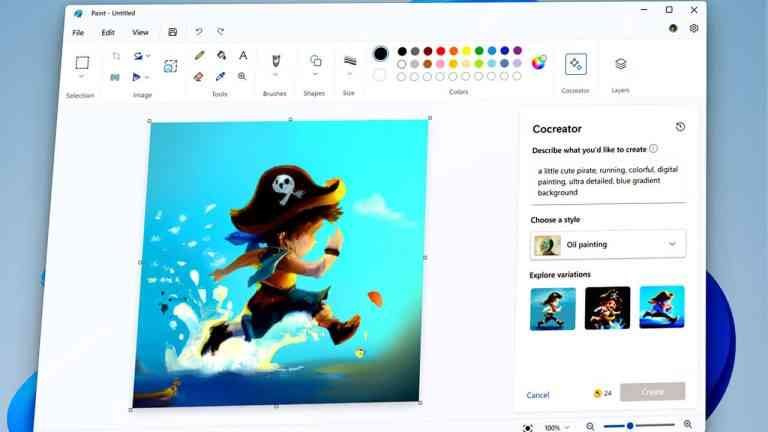
Task: Open Paint settings gear
Action: tap(694, 28)
